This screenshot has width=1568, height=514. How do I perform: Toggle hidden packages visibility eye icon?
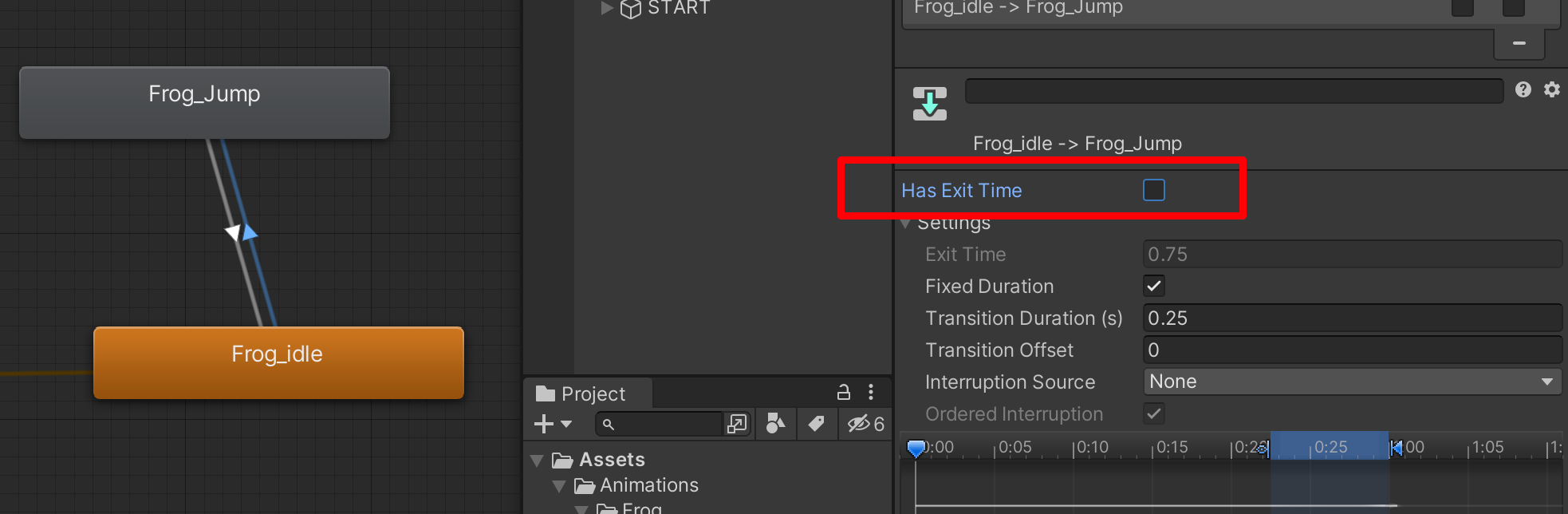pyautogui.click(x=865, y=424)
